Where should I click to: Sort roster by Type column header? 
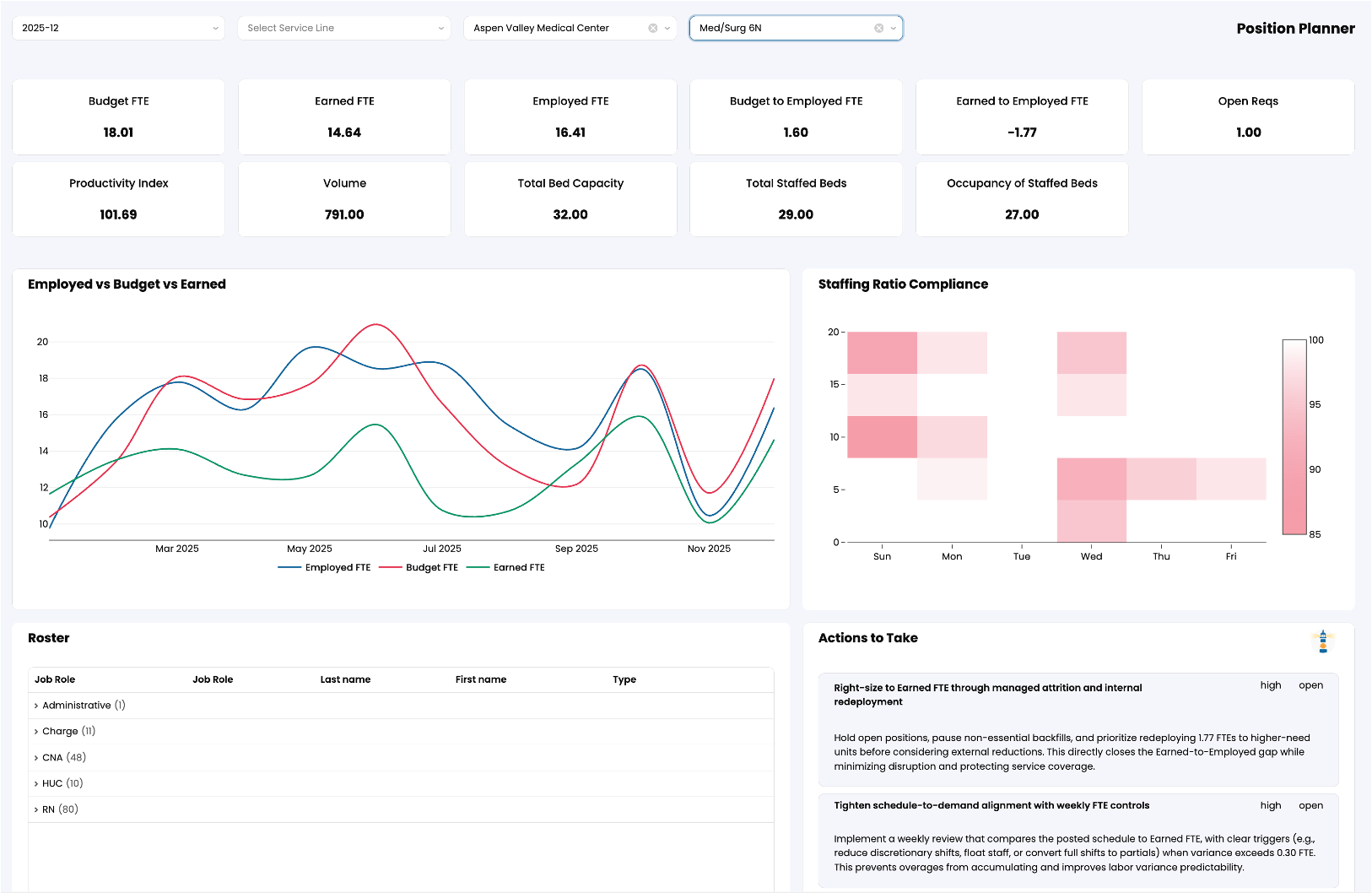point(624,679)
